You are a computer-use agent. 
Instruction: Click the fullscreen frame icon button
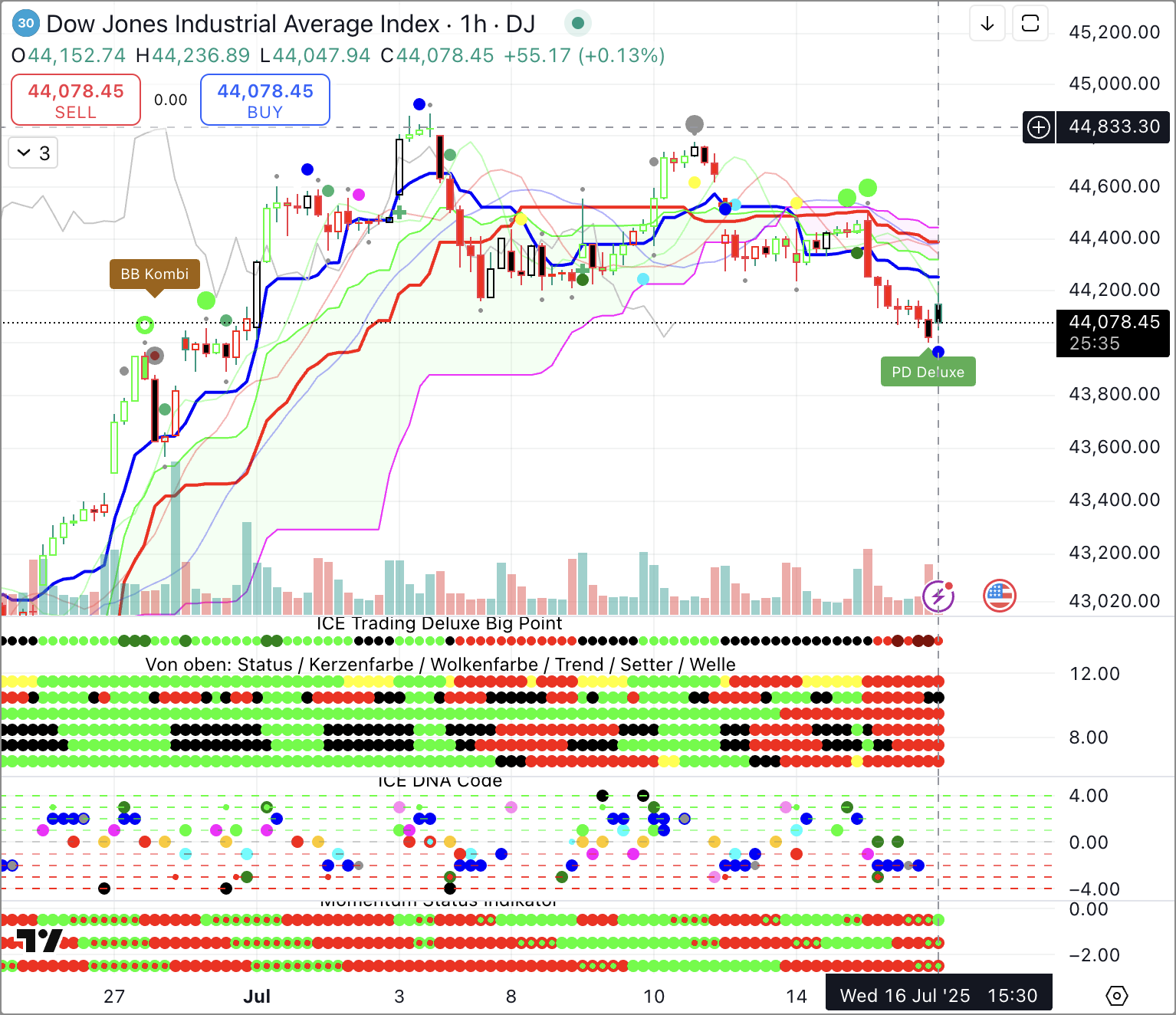(x=1030, y=24)
